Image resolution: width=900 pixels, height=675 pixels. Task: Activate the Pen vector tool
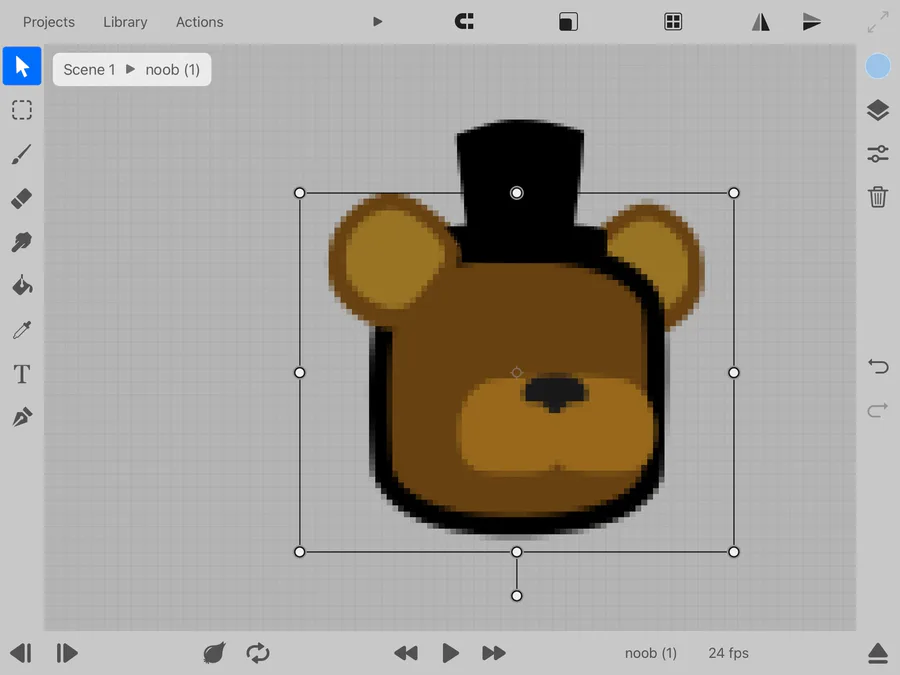coord(22,417)
